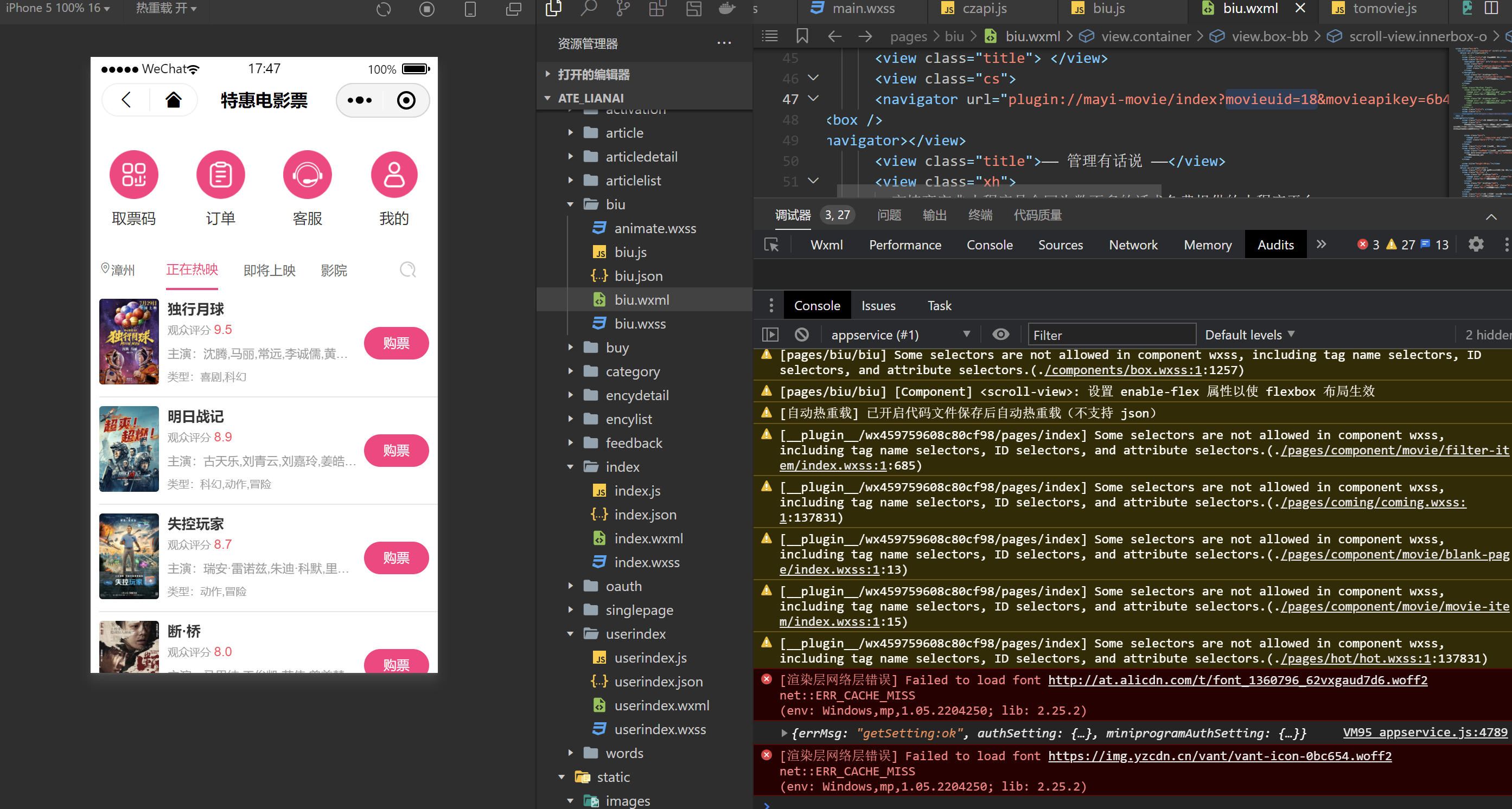The height and width of the screenshot is (809, 1512).
Task: Click 购票 button for 独行月球
Action: click(396, 343)
